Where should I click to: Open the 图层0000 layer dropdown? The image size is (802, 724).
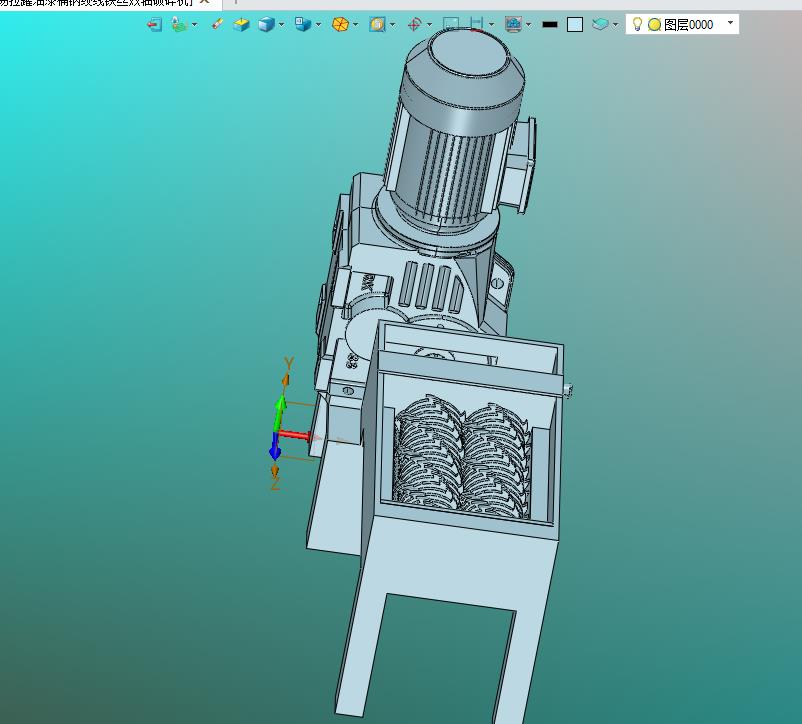coord(730,24)
